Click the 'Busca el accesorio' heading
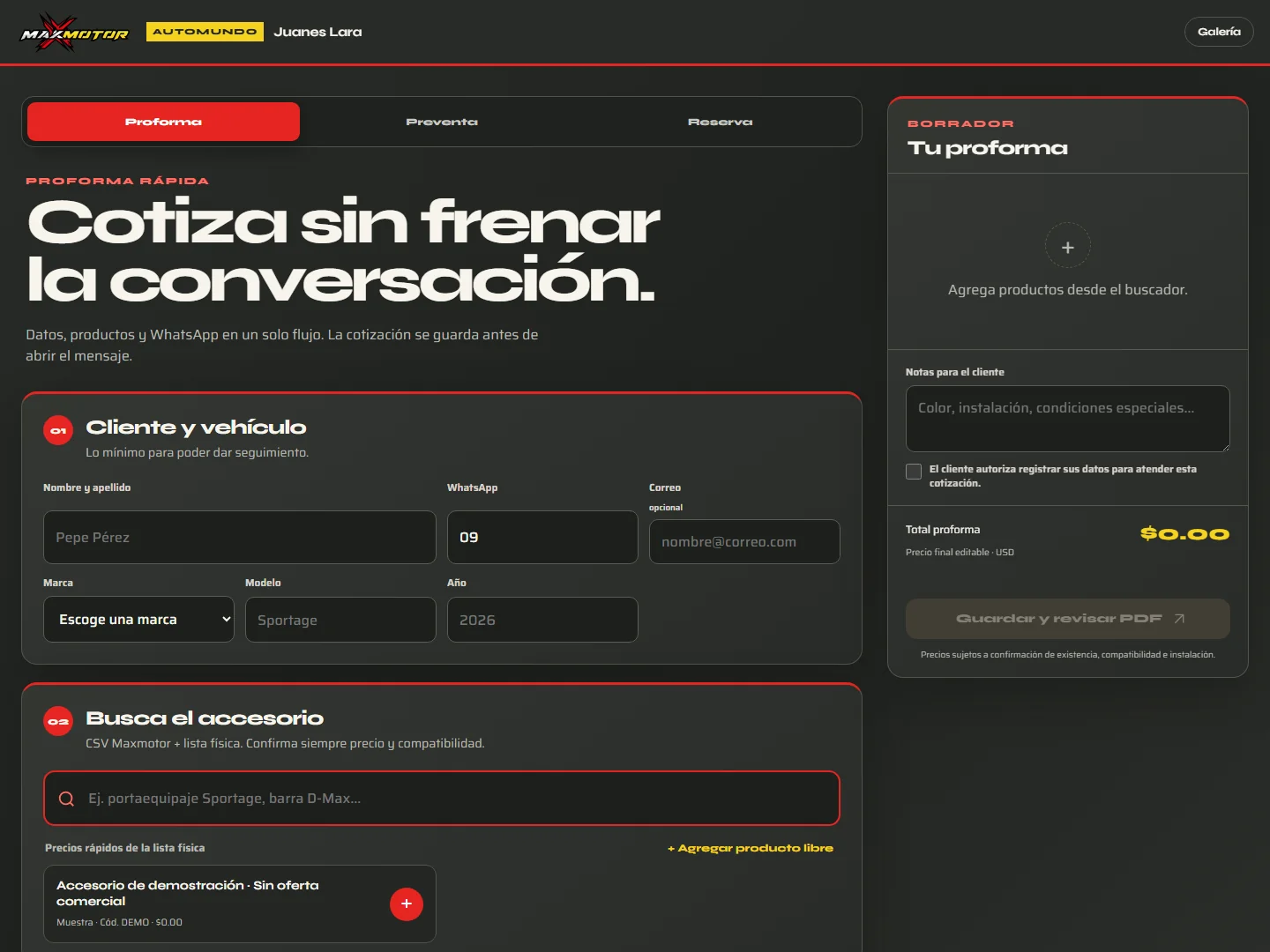 pyautogui.click(x=205, y=718)
